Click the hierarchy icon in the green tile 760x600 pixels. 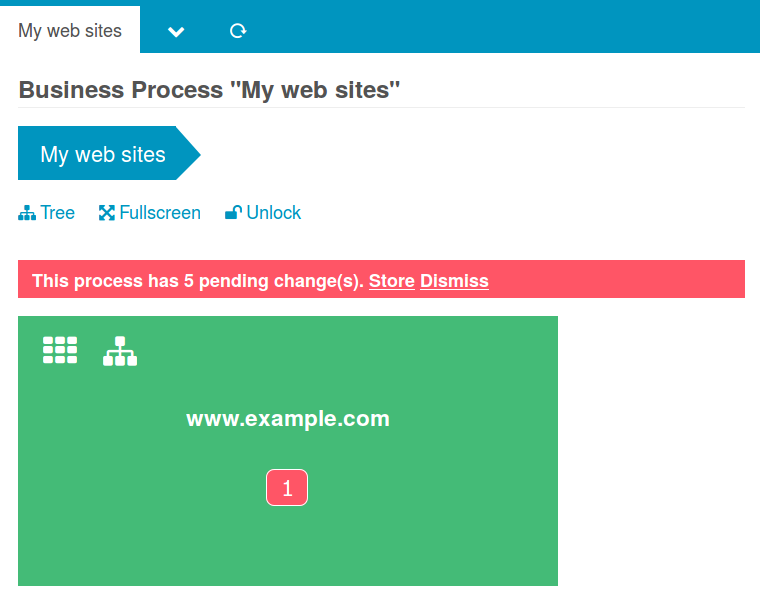(x=120, y=351)
